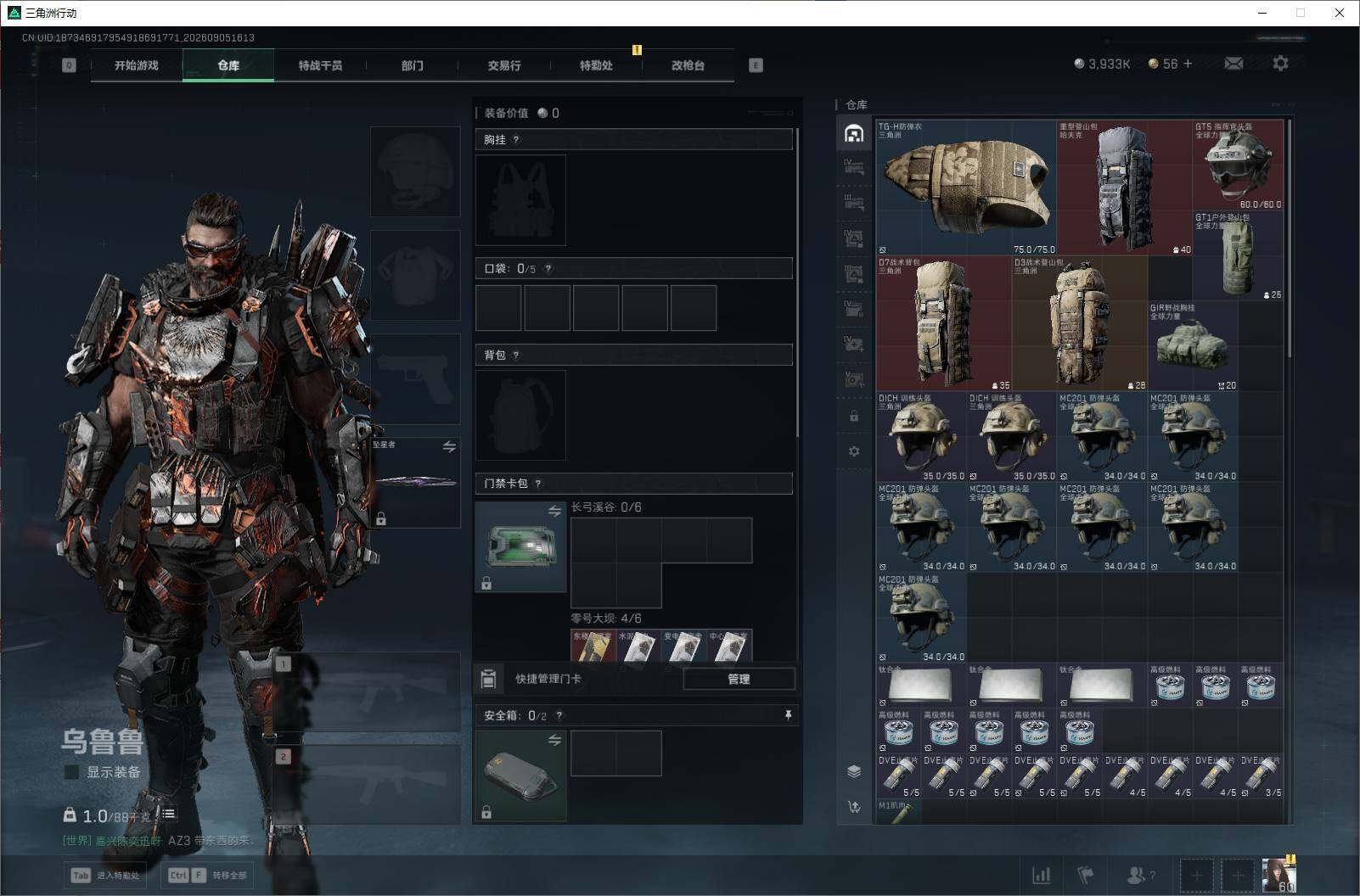Open the flags icon in bottom bar
The image size is (1360, 896).
click(x=1085, y=875)
